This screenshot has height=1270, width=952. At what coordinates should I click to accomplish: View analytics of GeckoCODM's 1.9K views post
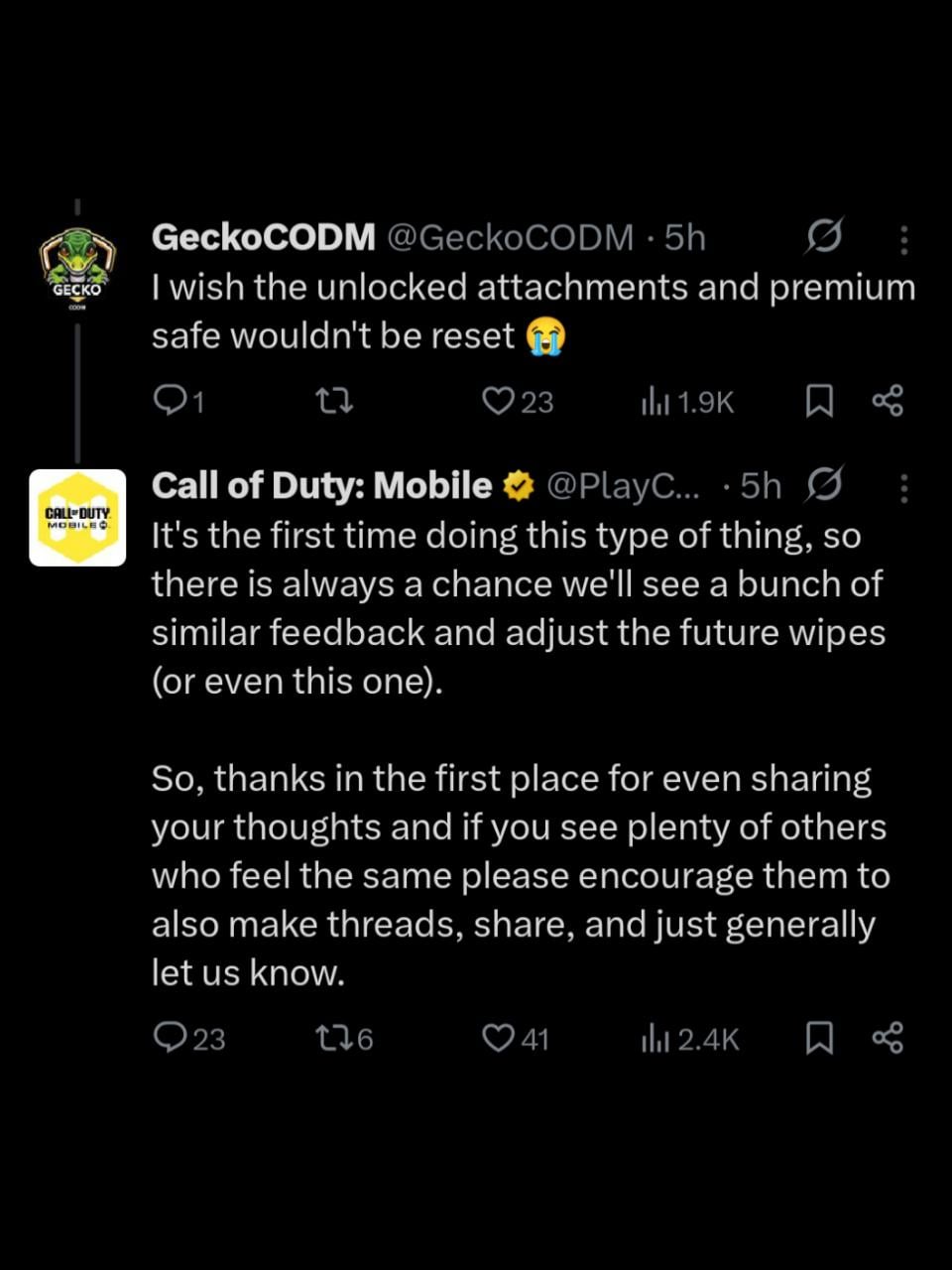(x=655, y=401)
